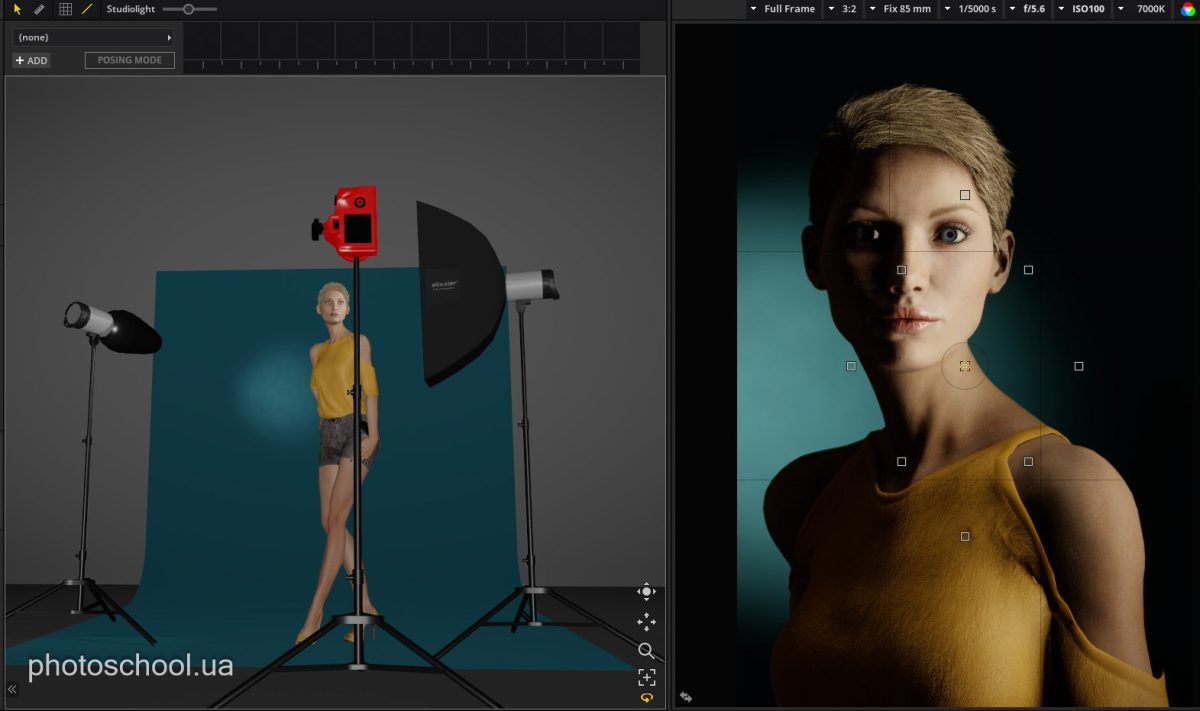Click the yellow reset rotation icon

[x=647, y=698]
